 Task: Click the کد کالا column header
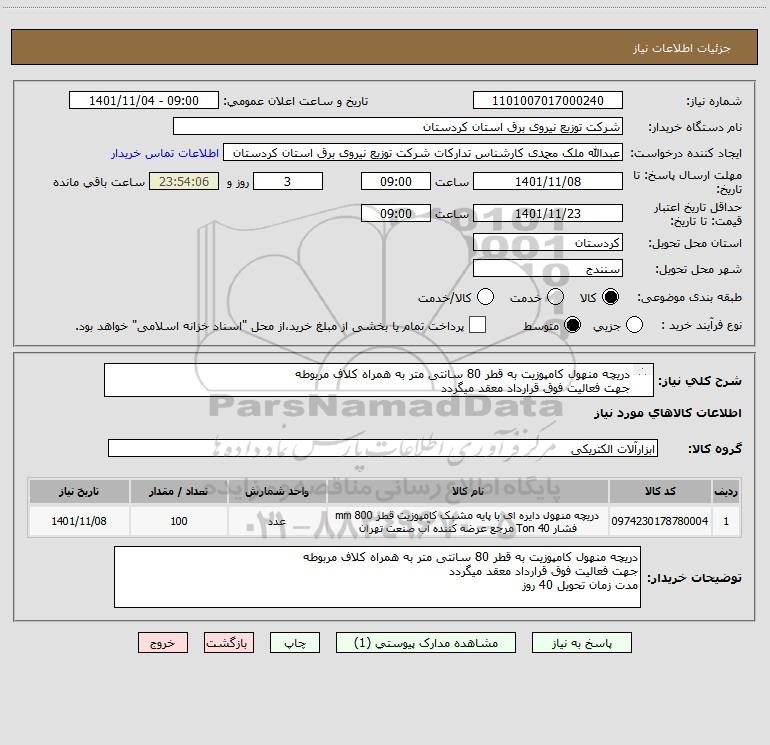660,492
